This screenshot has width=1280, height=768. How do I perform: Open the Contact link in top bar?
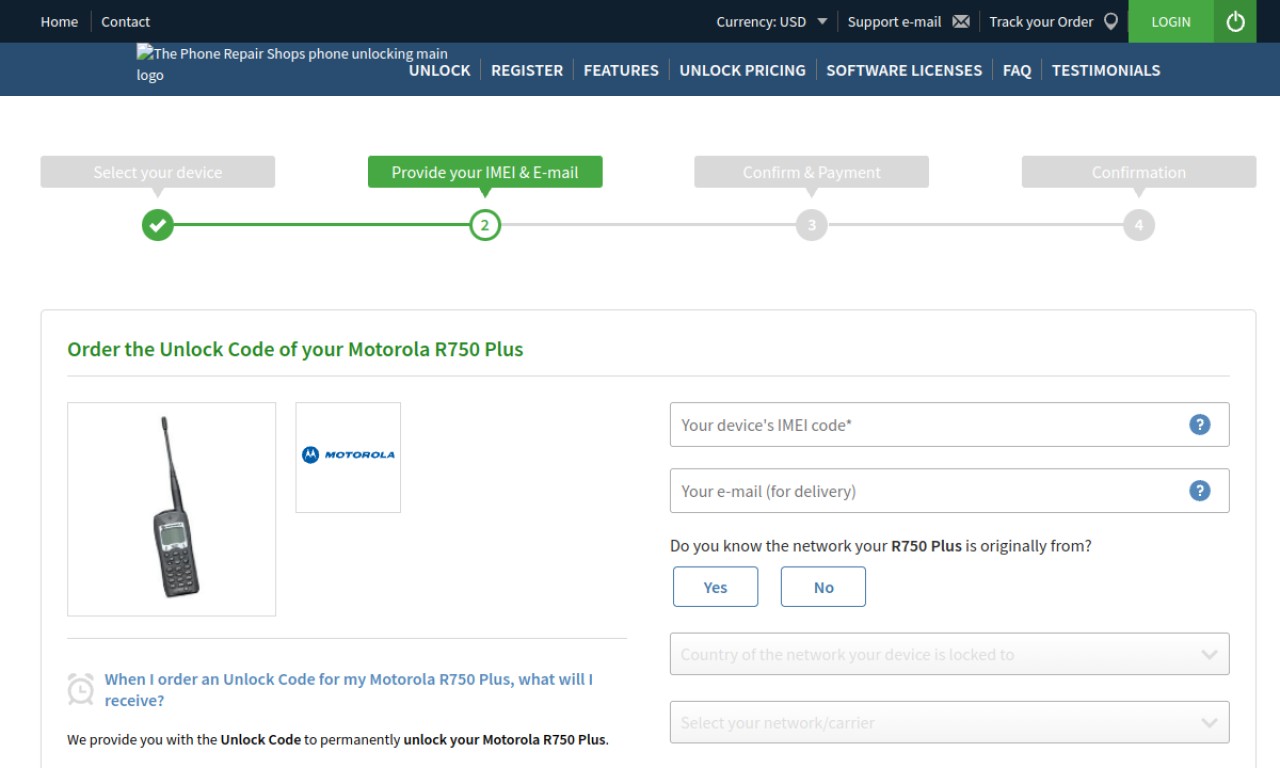pyautogui.click(x=125, y=21)
